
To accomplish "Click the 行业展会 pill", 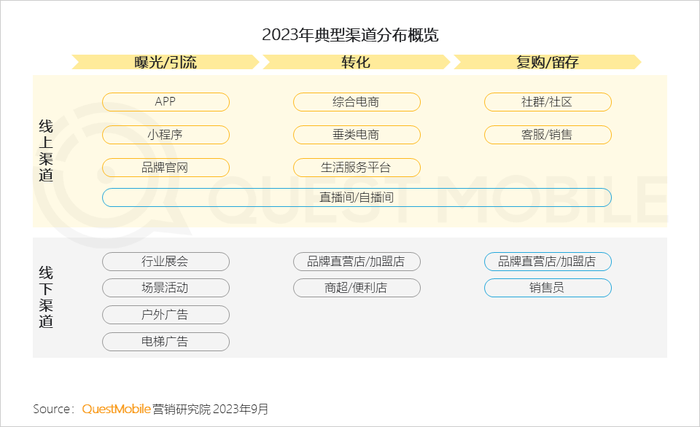I will (166, 261).
